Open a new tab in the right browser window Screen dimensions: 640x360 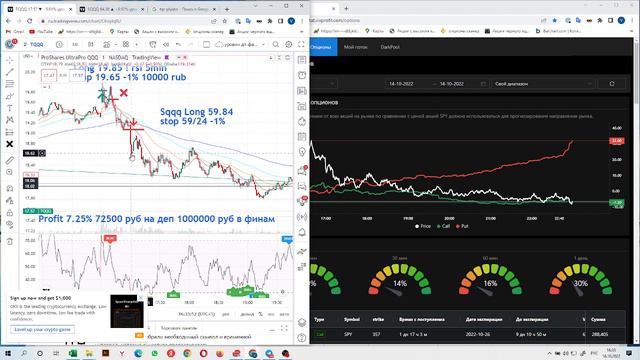tap(346, 8)
